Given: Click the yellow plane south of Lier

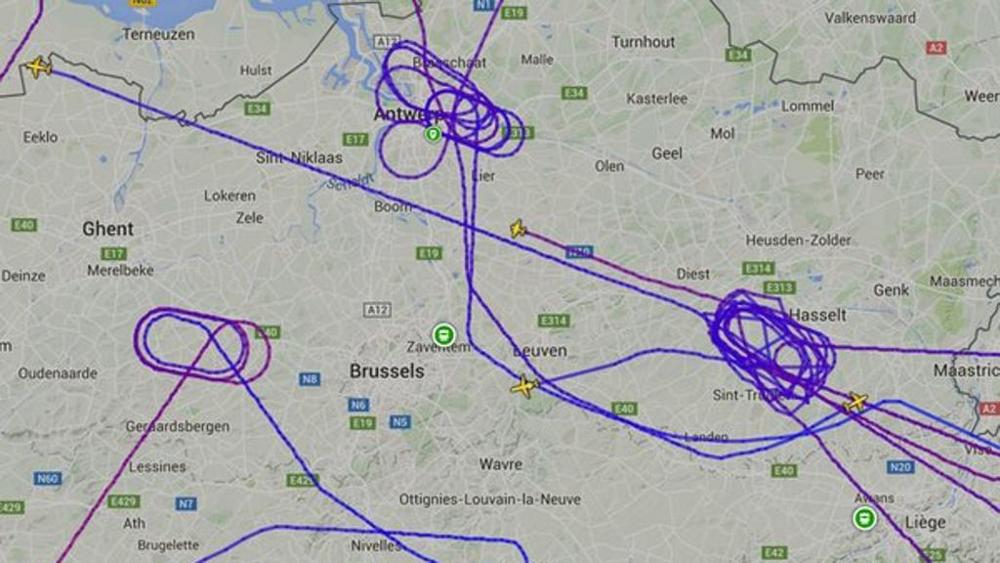Looking at the screenshot, I should (518, 228).
